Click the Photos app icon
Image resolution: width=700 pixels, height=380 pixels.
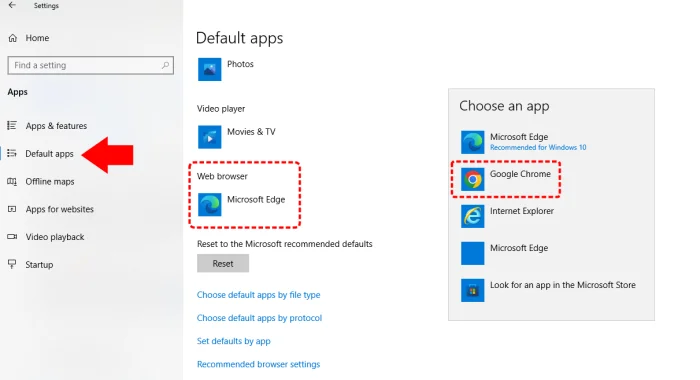click(209, 69)
